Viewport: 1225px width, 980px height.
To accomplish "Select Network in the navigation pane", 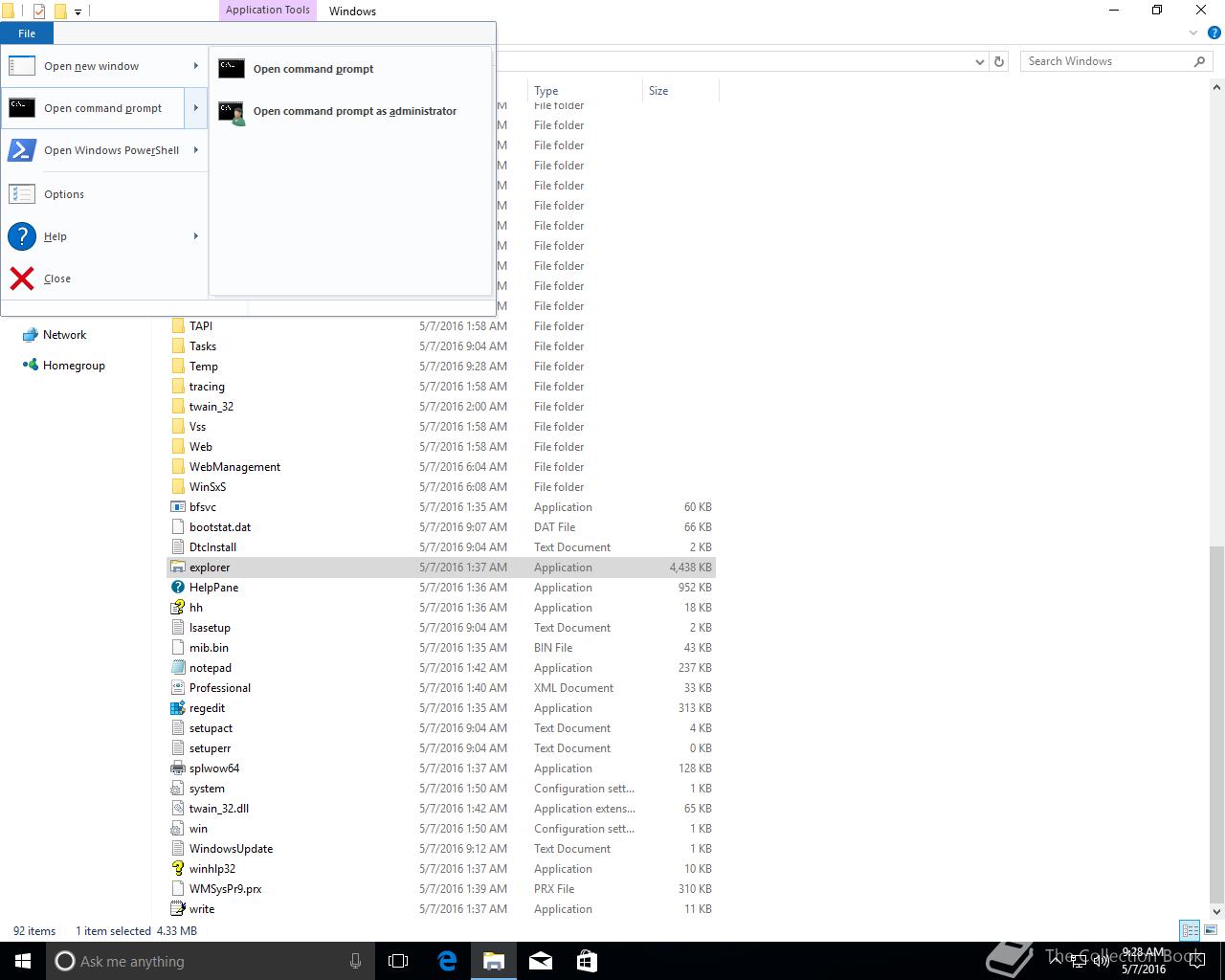I will click(x=64, y=335).
